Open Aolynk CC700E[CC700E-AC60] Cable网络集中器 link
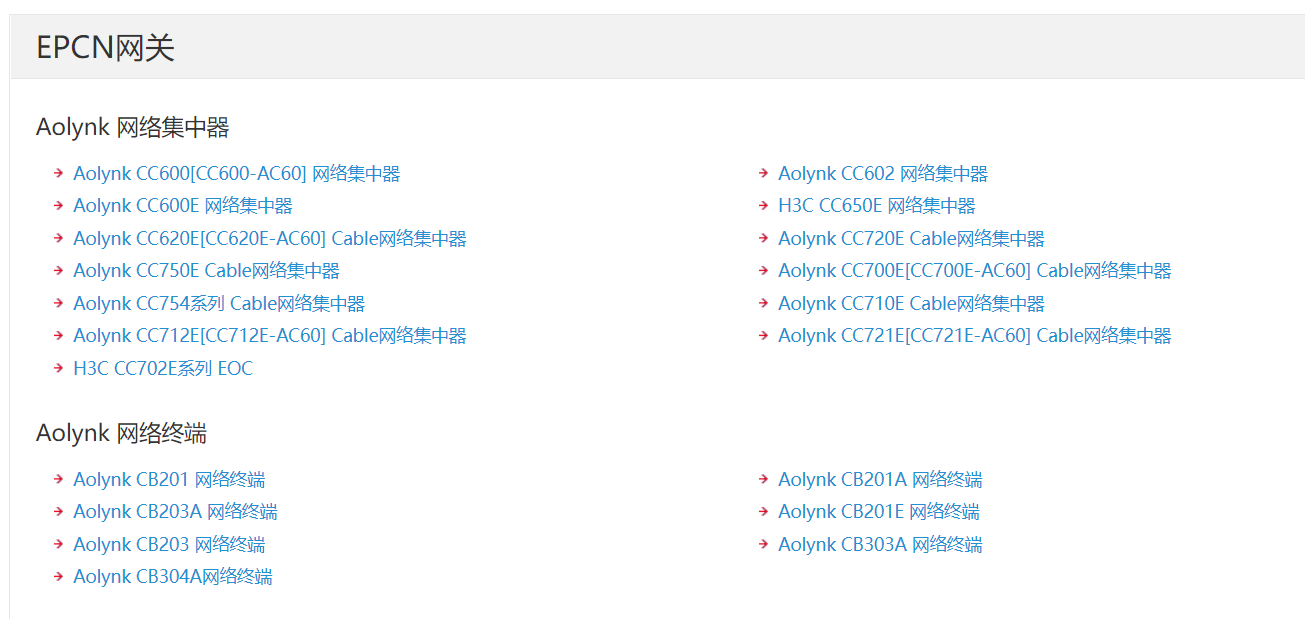The height and width of the screenshot is (619, 1305). point(974,271)
